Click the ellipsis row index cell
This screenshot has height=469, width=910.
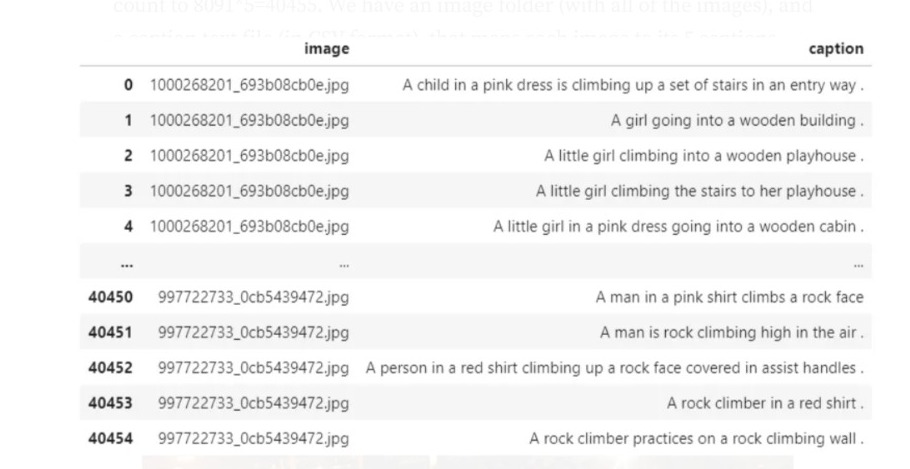127,265
